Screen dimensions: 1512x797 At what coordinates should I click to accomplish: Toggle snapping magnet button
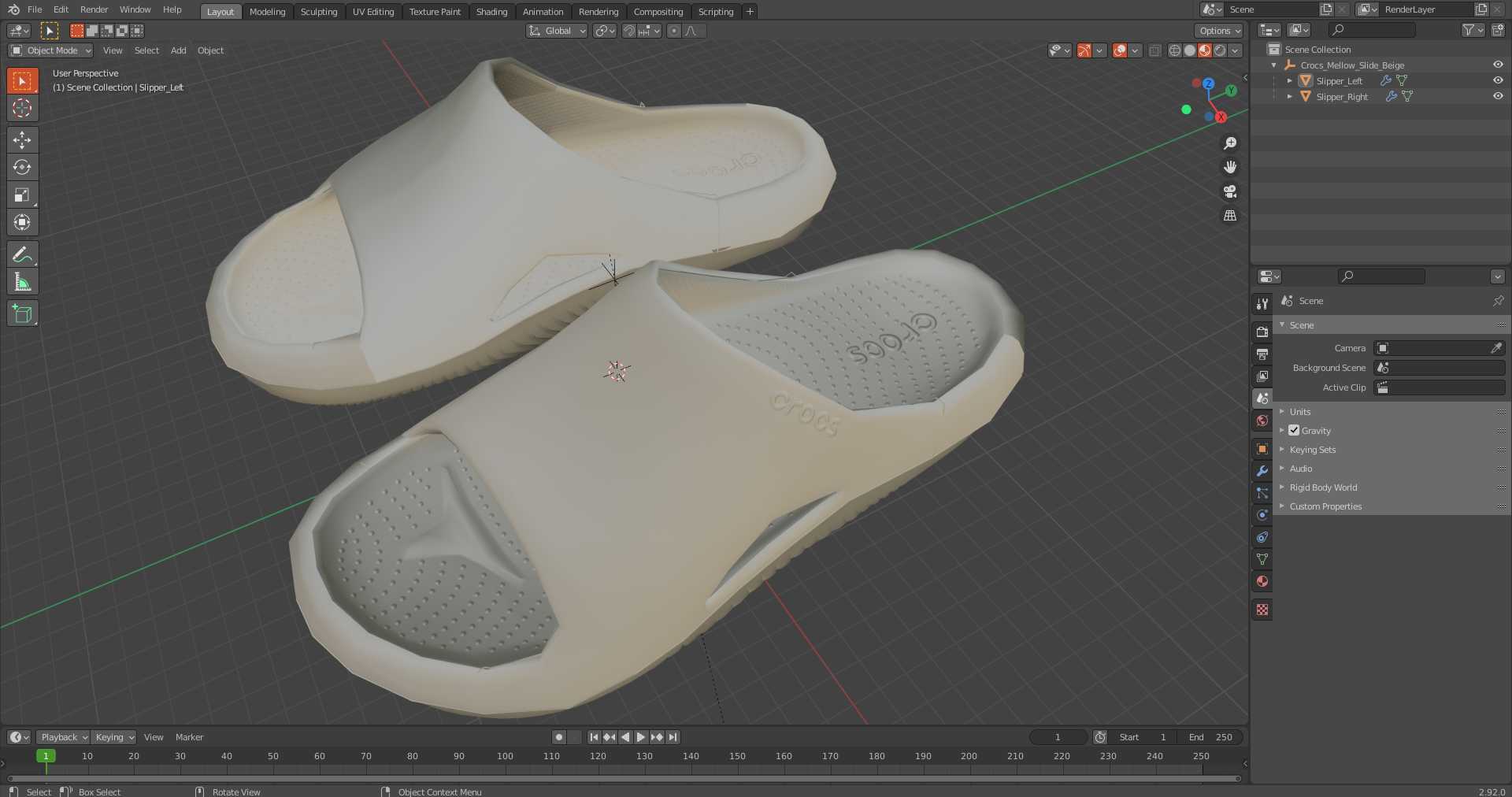(x=629, y=31)
